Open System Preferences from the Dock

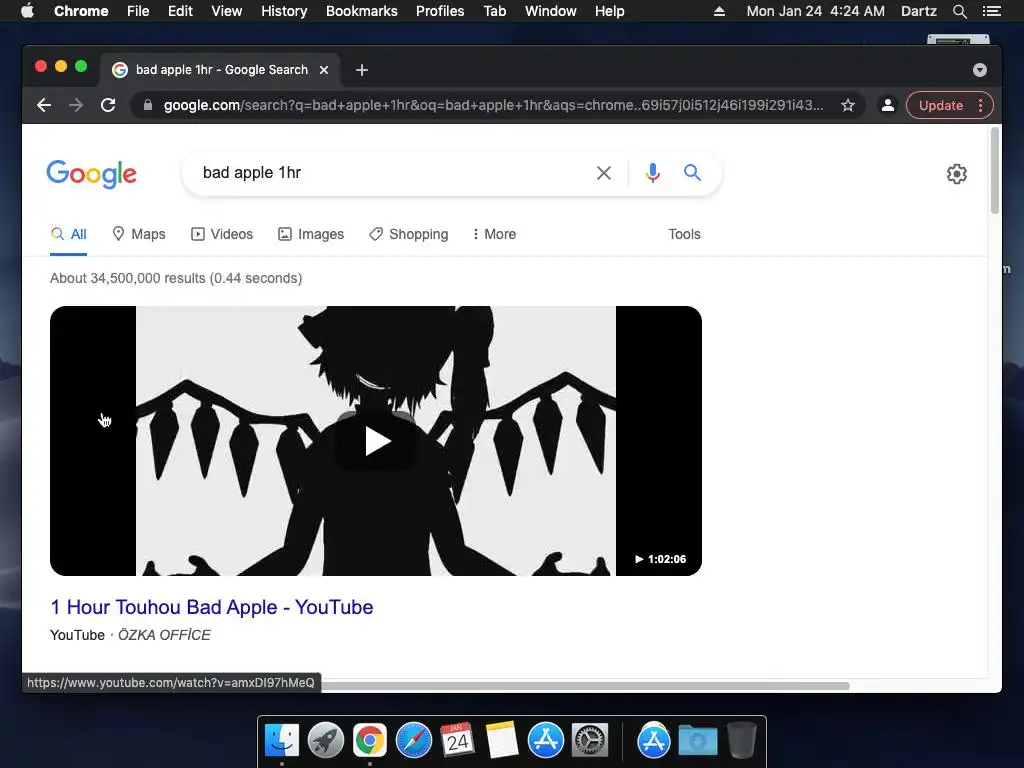pos(590,741)
